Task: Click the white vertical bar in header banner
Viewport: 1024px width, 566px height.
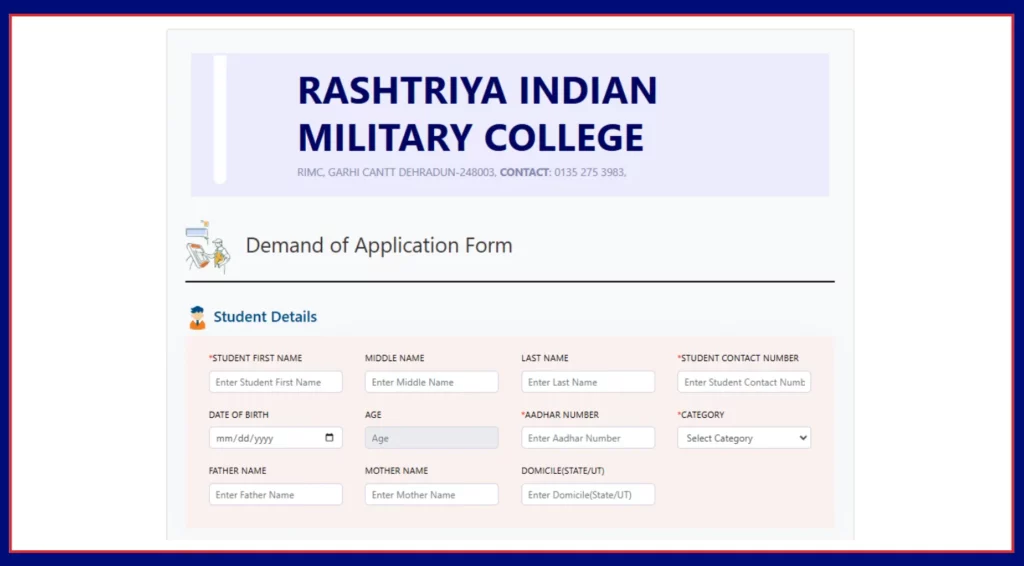Action: 220,120
